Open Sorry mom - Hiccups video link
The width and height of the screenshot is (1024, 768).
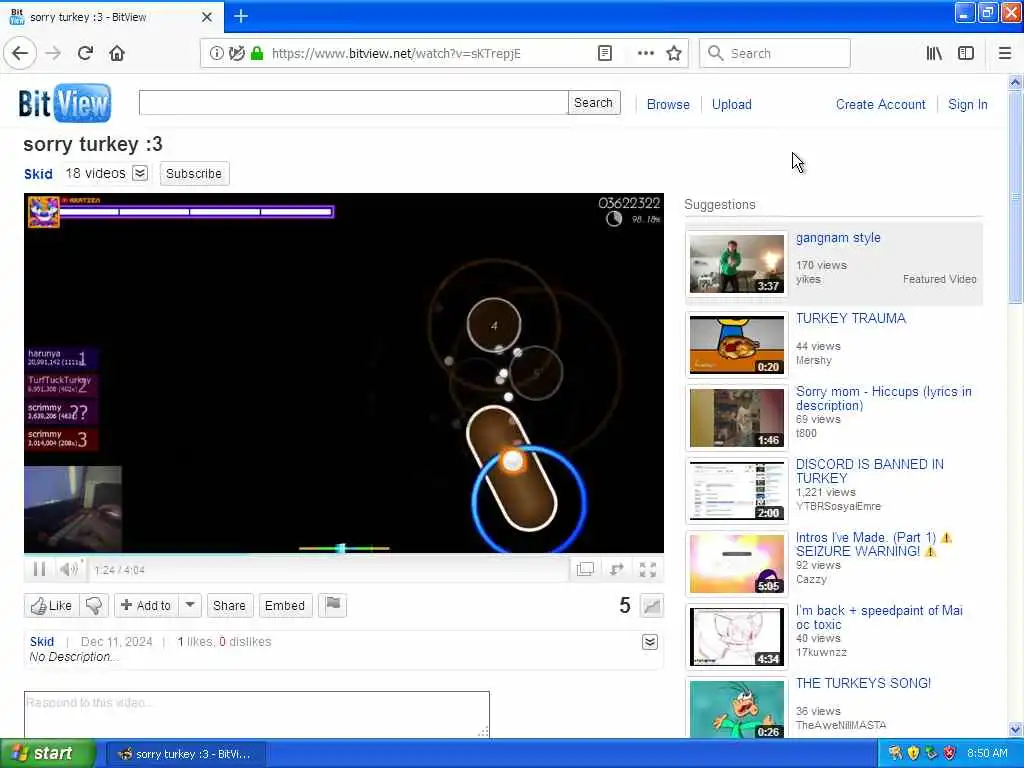coord(883,398)
